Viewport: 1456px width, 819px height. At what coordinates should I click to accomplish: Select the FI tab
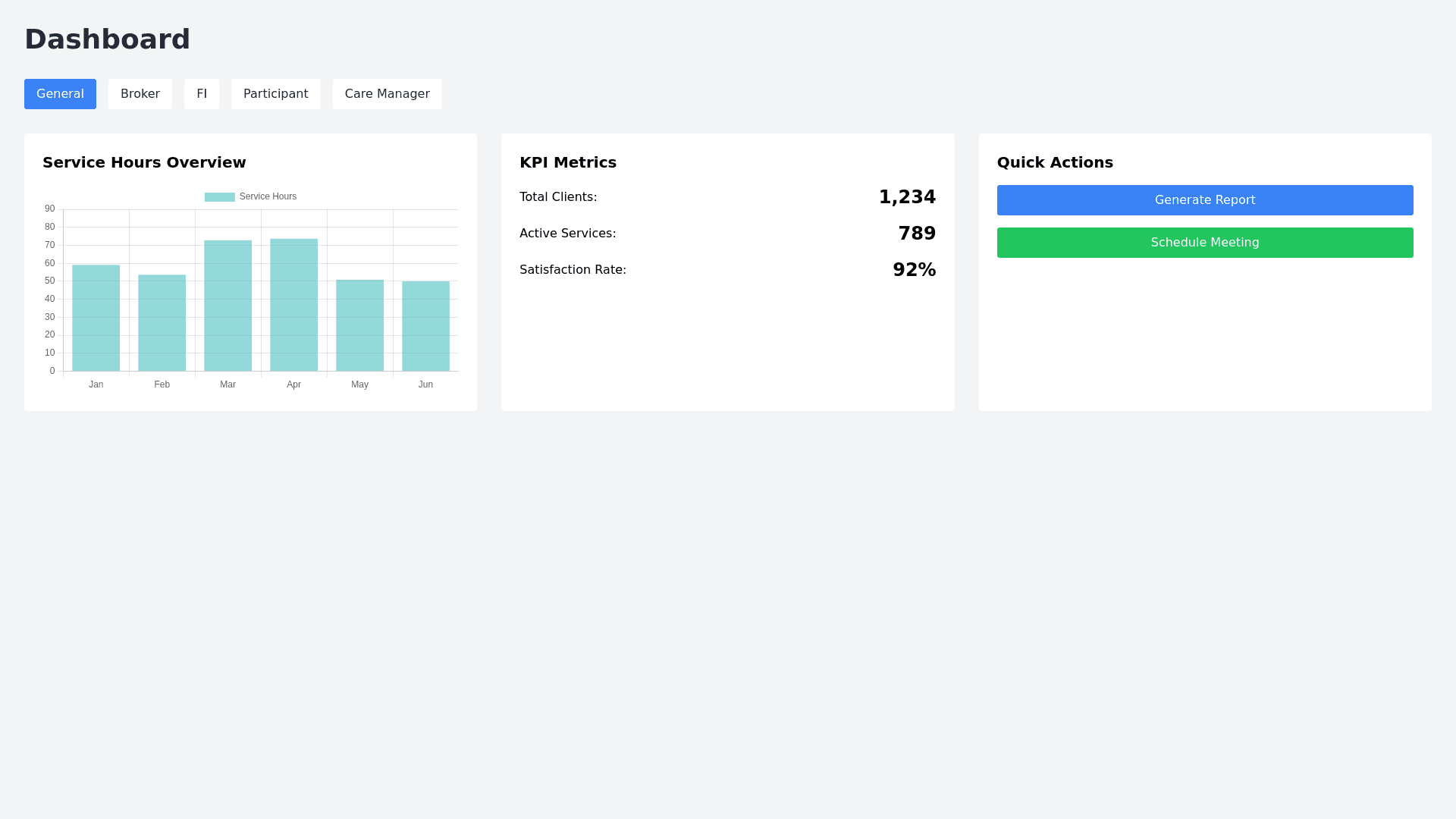pyautogui.click(x=202, y=94)
